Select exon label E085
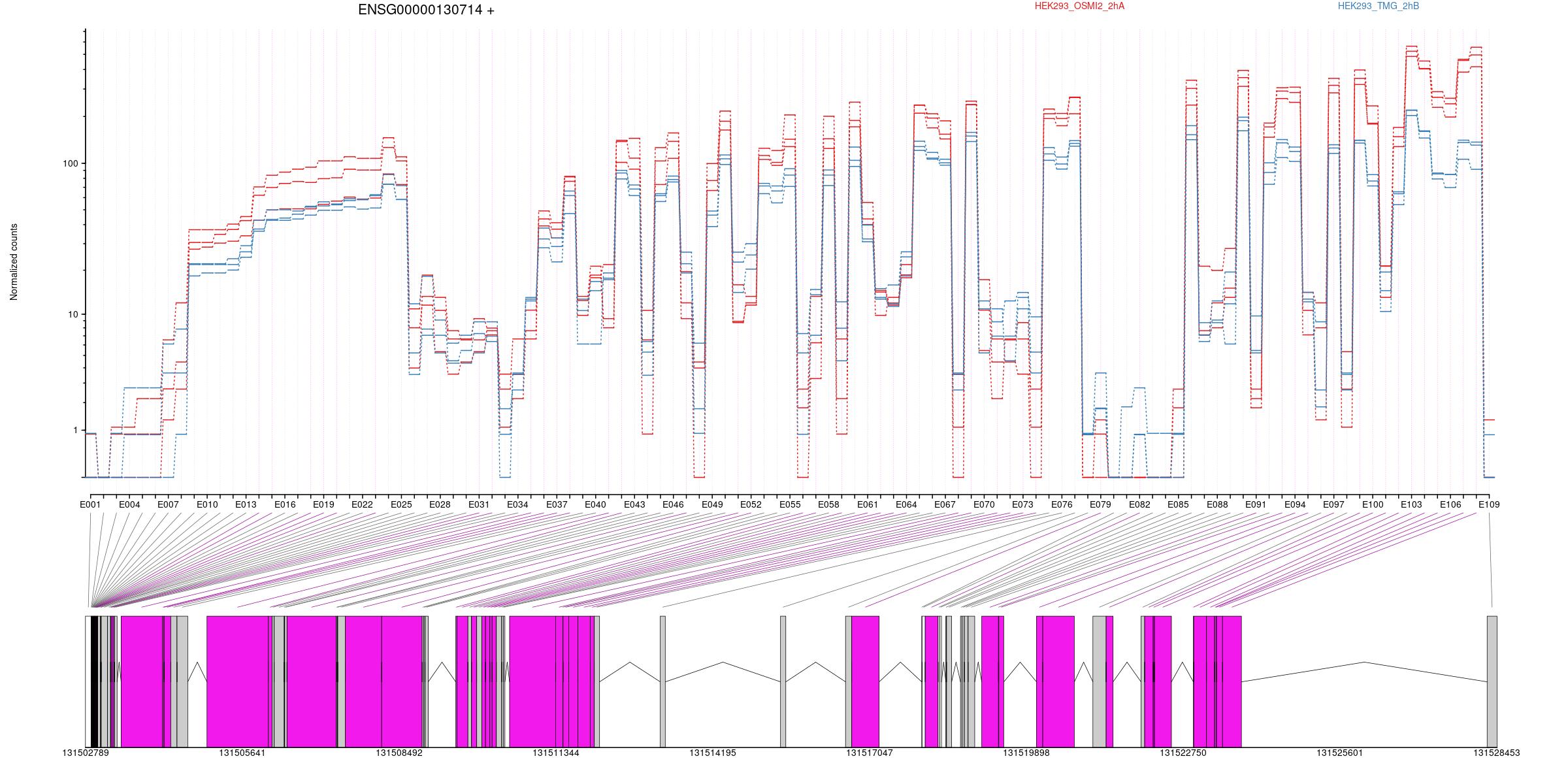This screenshot has height=784, width=1568. (1178, 504)
